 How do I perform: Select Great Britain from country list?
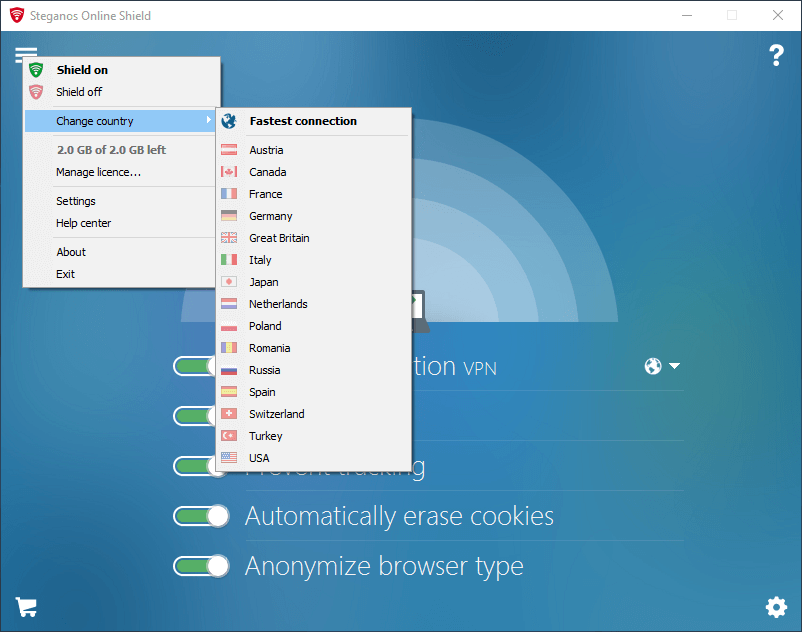click(x=314, y=238)
